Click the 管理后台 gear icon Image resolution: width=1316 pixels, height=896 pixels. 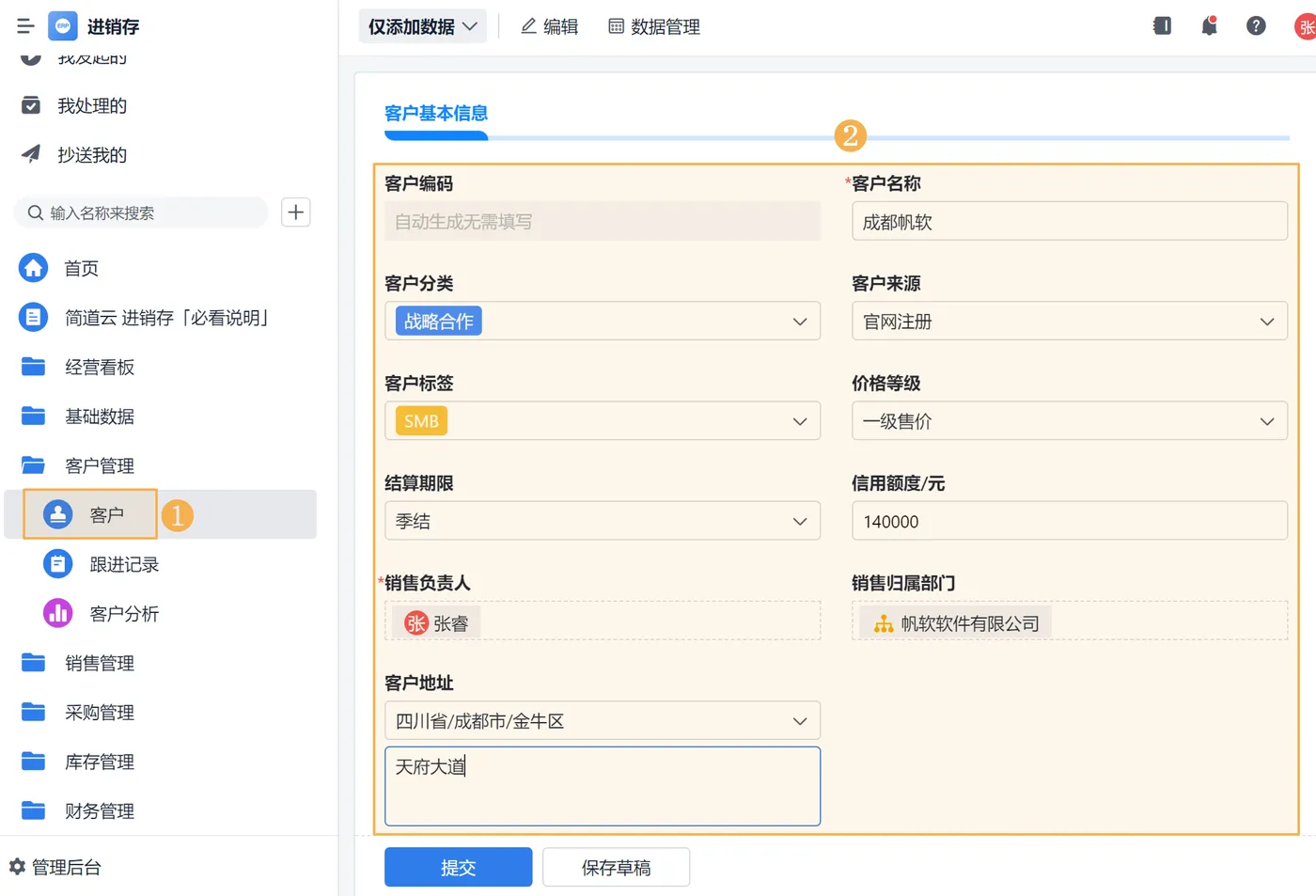17,867
